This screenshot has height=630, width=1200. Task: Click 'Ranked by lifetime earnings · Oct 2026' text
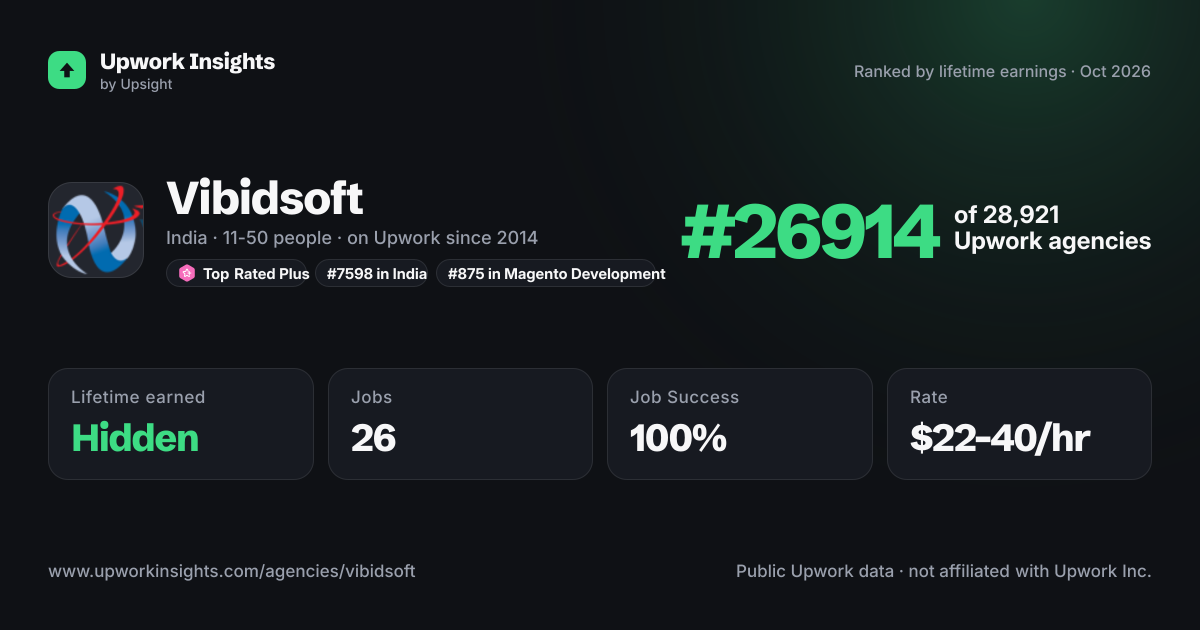(1002, 72)
